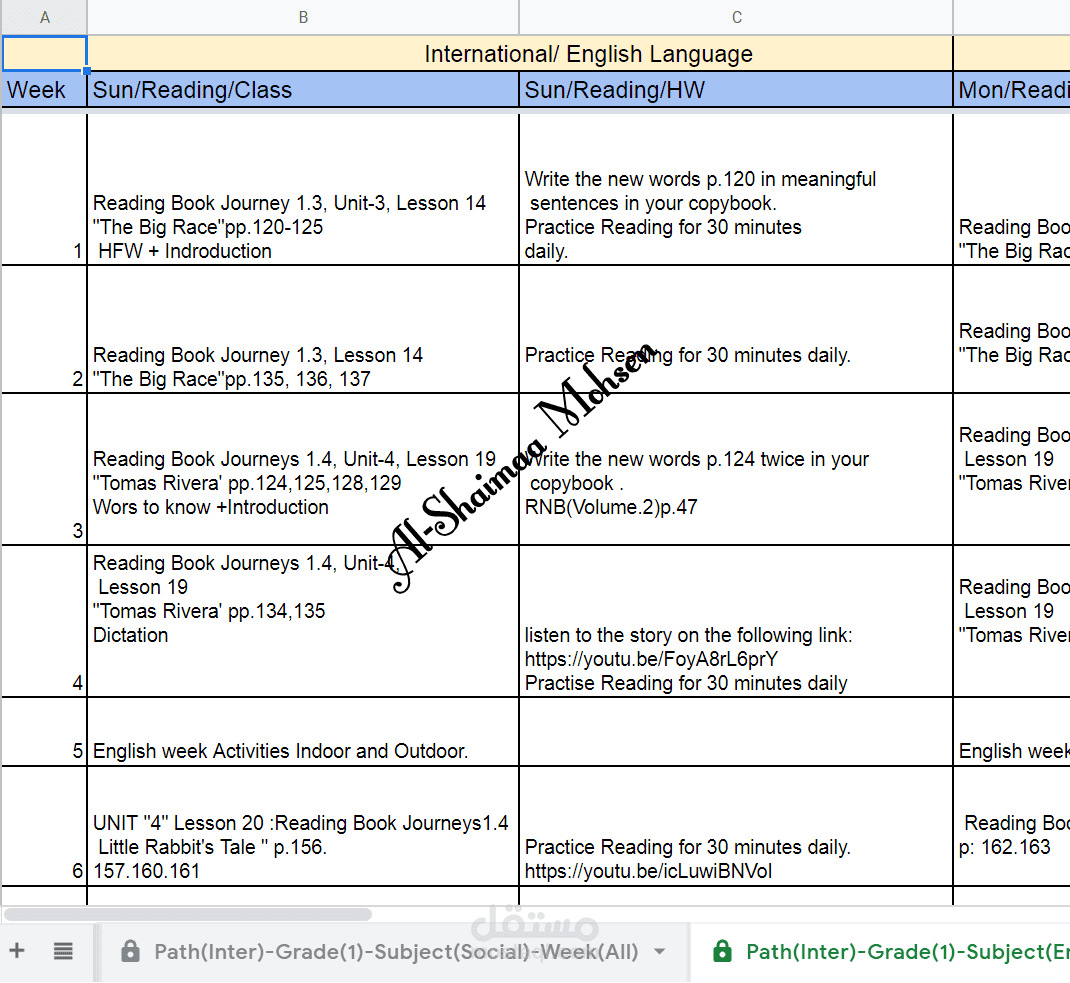Click the empty week 5 homework cell
The width and height of the screenshot is (1070, 983).
pos(736,732)
